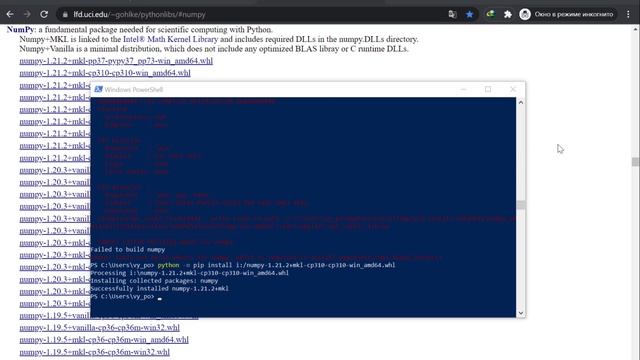
Task: Download numpy-1.19.5+mkl-cp36-cp36m-win32.whl
Action: pos(94,352)
